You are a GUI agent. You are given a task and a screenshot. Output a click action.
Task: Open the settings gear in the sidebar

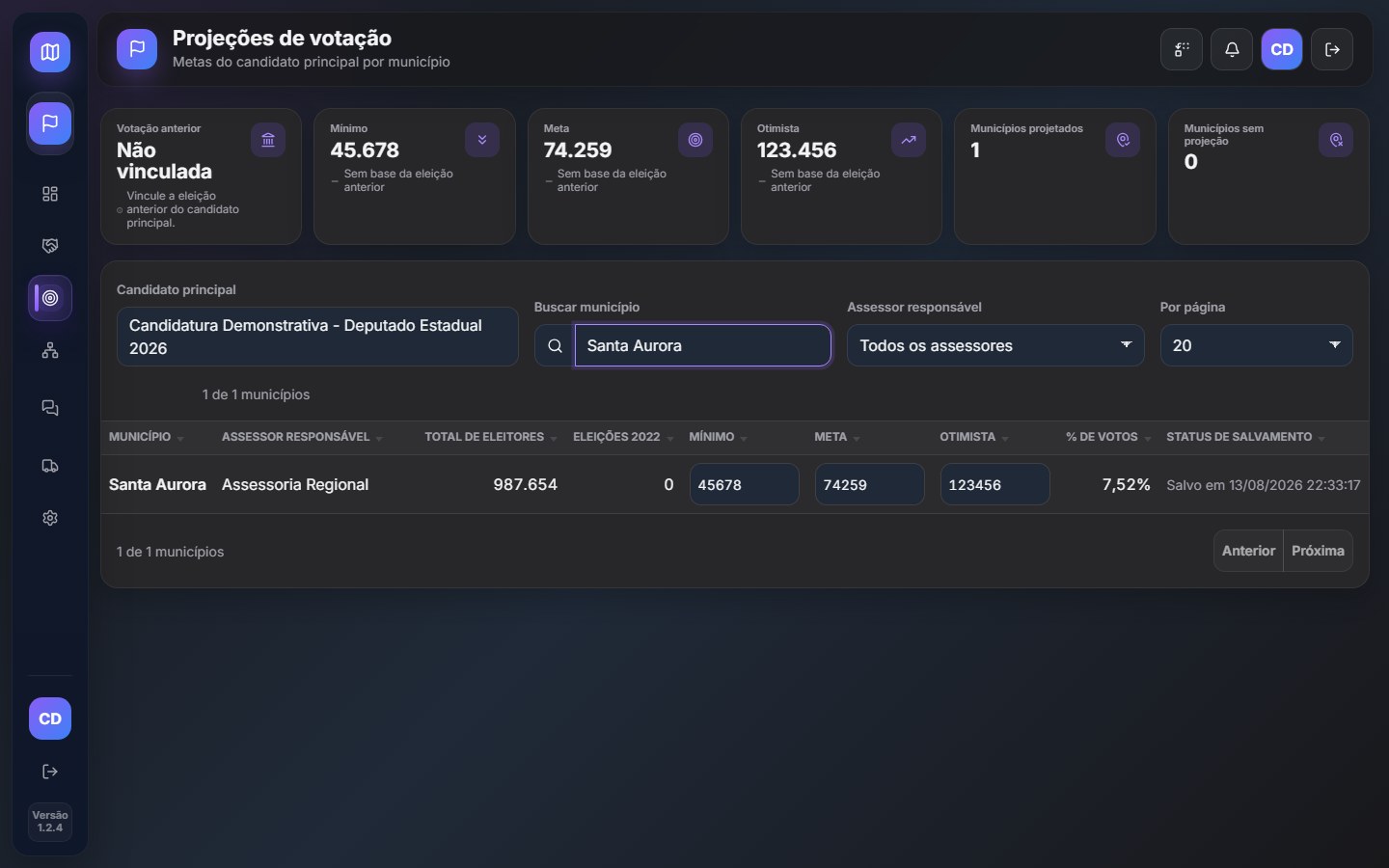[50, 518]
